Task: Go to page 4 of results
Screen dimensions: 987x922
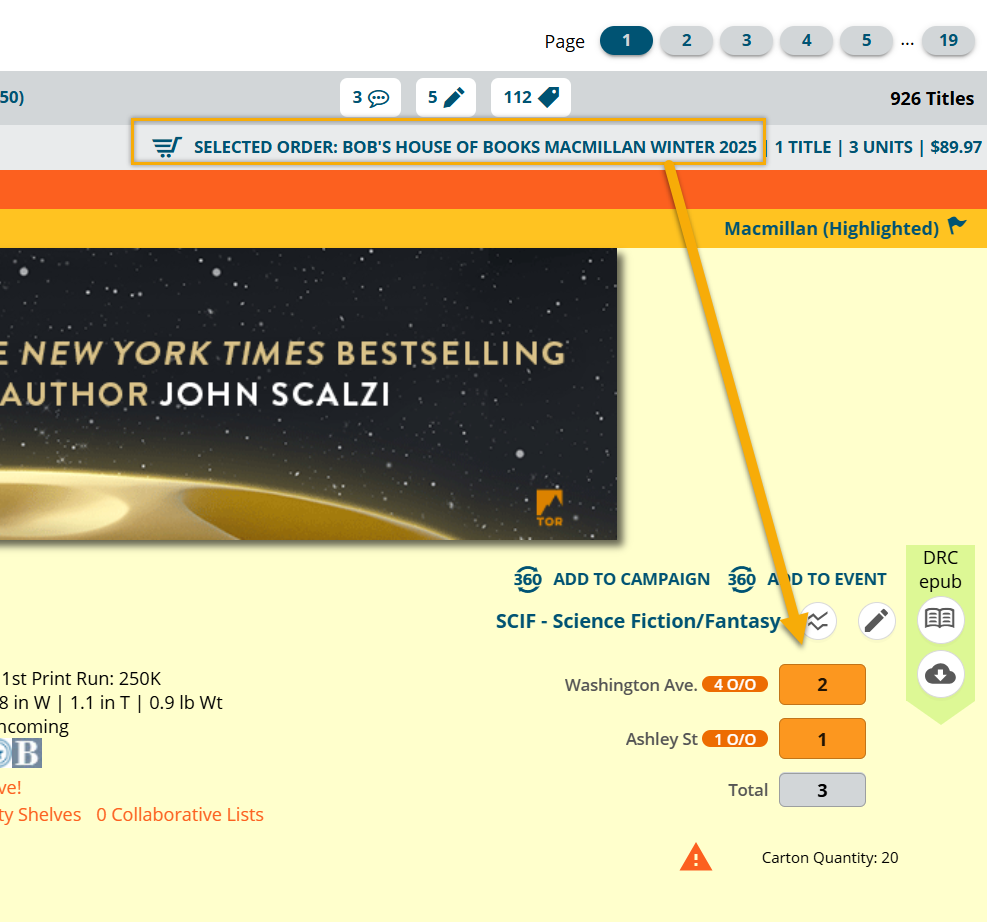Action: click(x=806, y=41)
